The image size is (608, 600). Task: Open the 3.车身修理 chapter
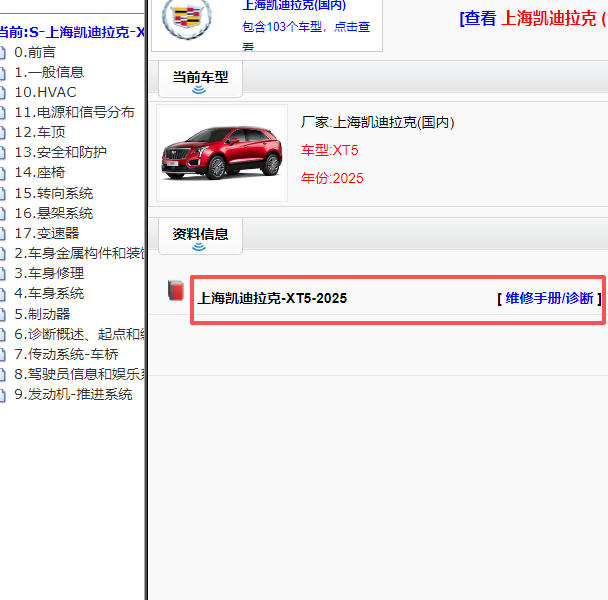pyautogui.click(x=49, y=273)
